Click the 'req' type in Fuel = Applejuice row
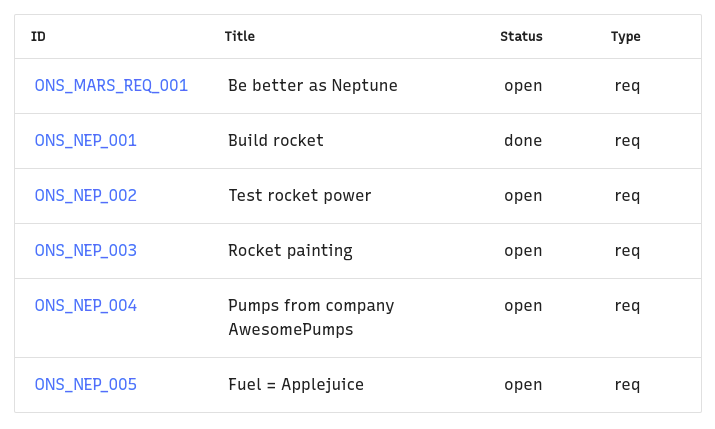 point(627,385)
